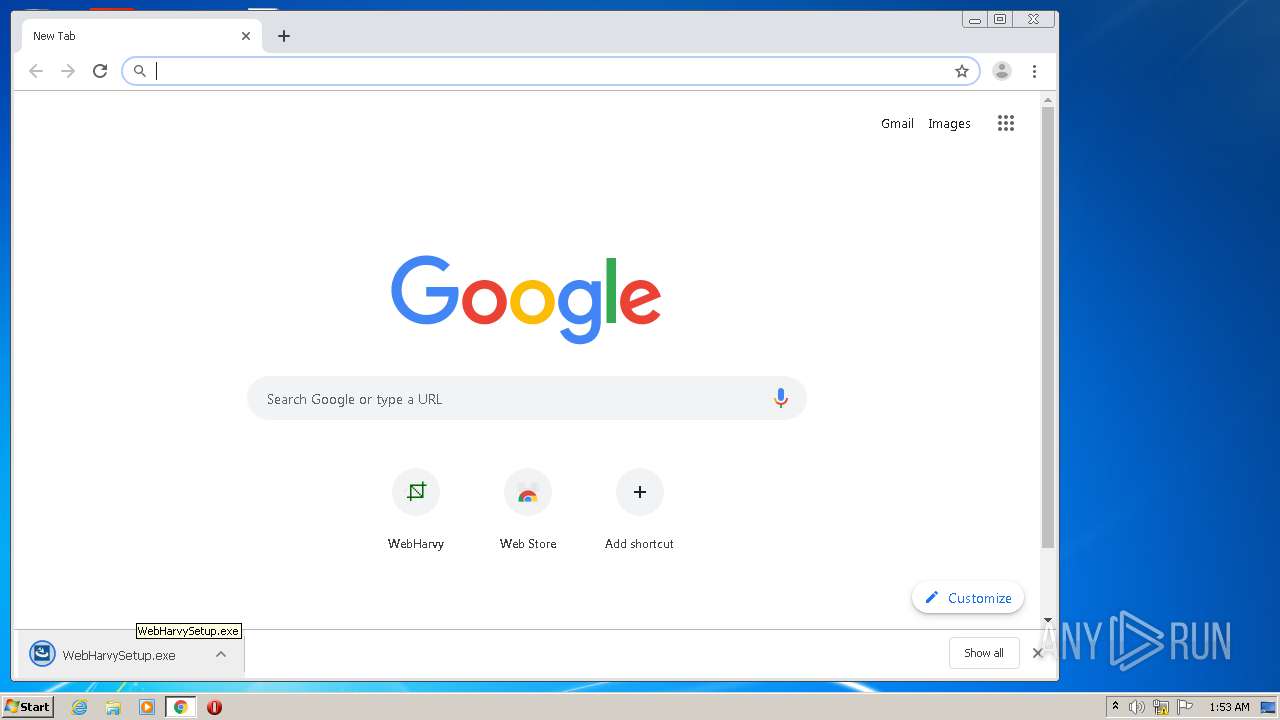Click the browser back arrow
1280x720 pixels.
click(x=36, y=71)
